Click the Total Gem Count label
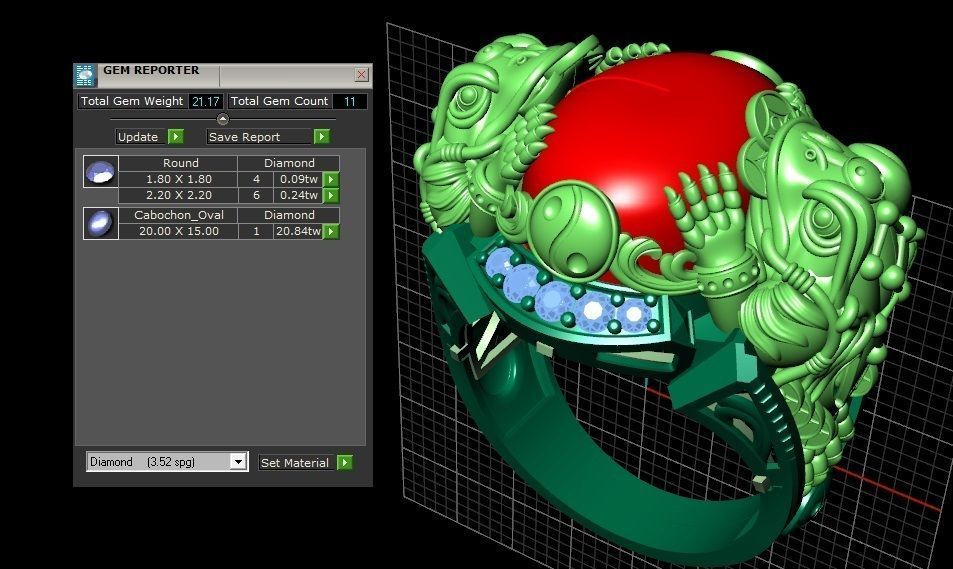The image size is (953, 569). click(x=279, y=102)
